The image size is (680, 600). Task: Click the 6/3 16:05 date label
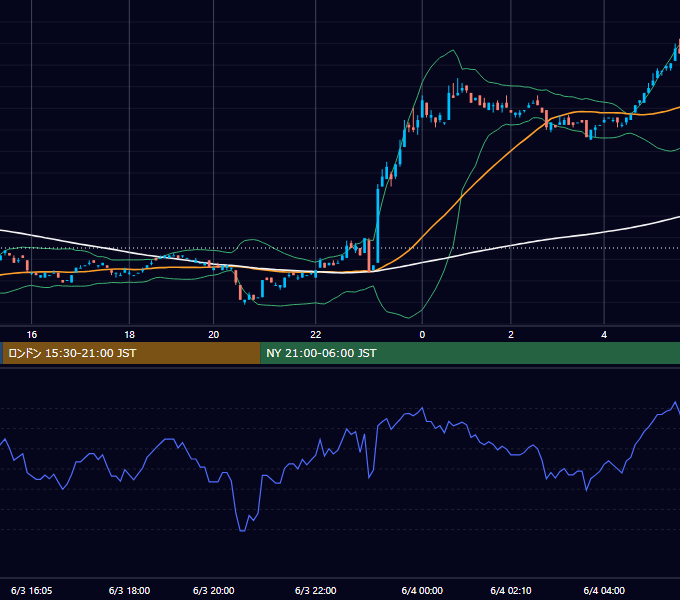(x=32, y=590)
